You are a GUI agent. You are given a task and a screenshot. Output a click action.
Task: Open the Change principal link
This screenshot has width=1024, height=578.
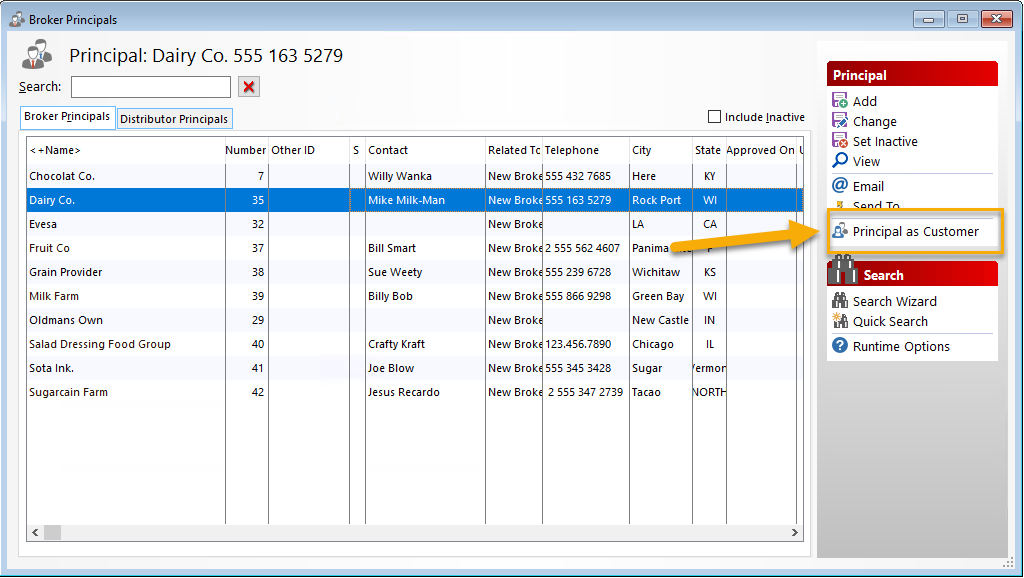pyautogui.click(x=874, y=121)
